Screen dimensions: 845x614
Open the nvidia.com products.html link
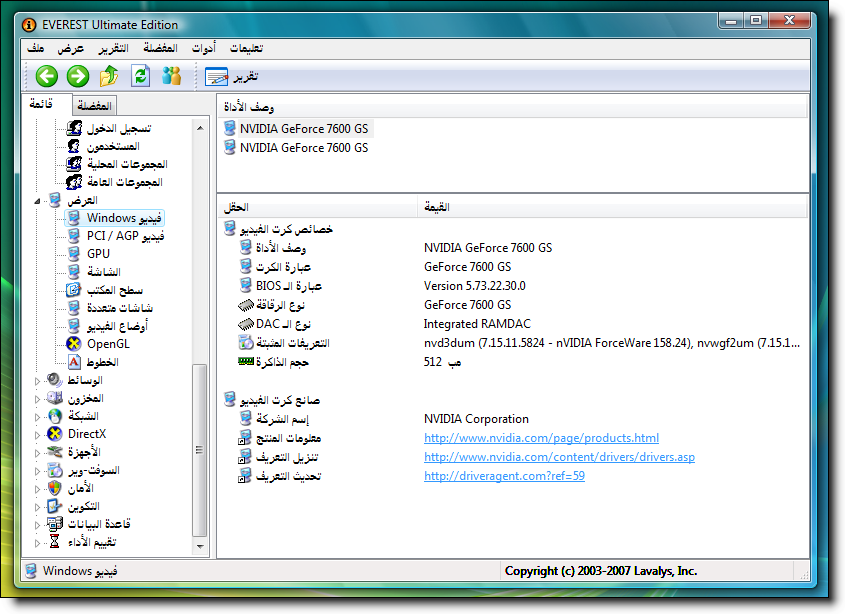[541, 438]
